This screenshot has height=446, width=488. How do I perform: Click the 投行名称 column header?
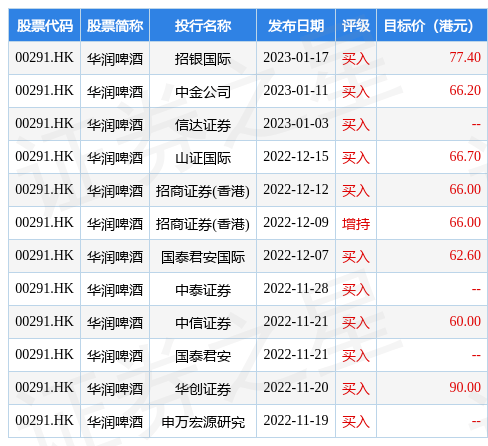tap(203, 26)
